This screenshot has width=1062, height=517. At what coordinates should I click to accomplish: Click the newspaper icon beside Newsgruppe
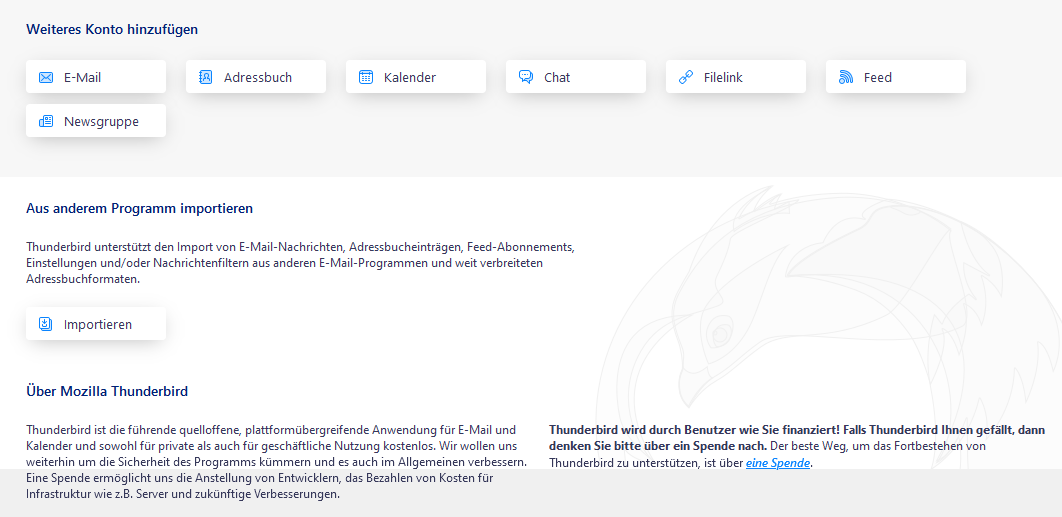[x=46, y=121]
